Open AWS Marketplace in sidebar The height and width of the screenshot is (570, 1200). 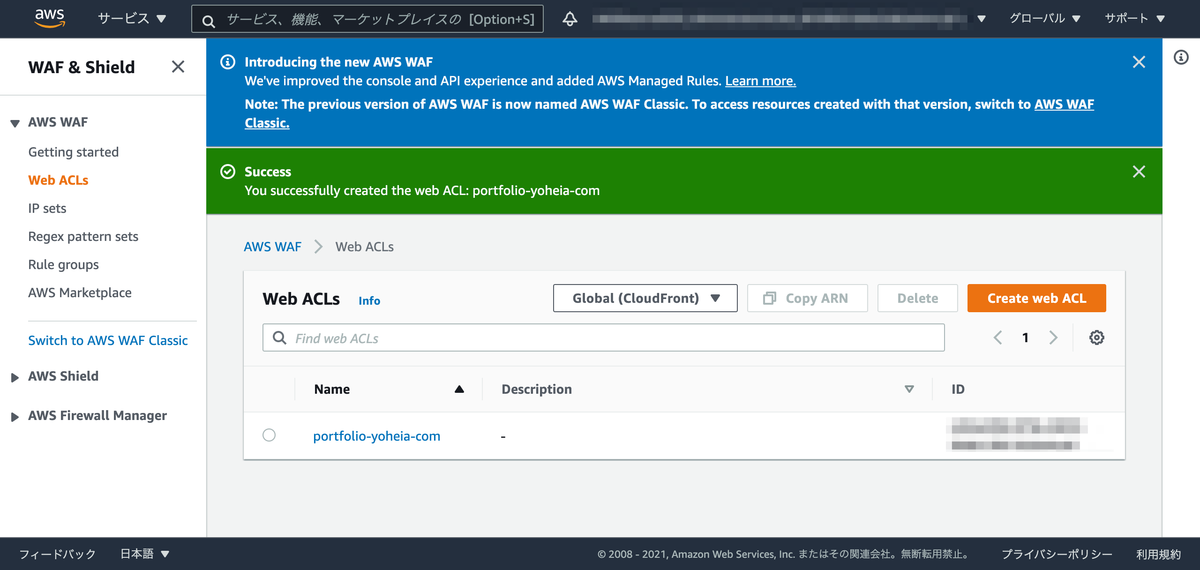point(80,292)
